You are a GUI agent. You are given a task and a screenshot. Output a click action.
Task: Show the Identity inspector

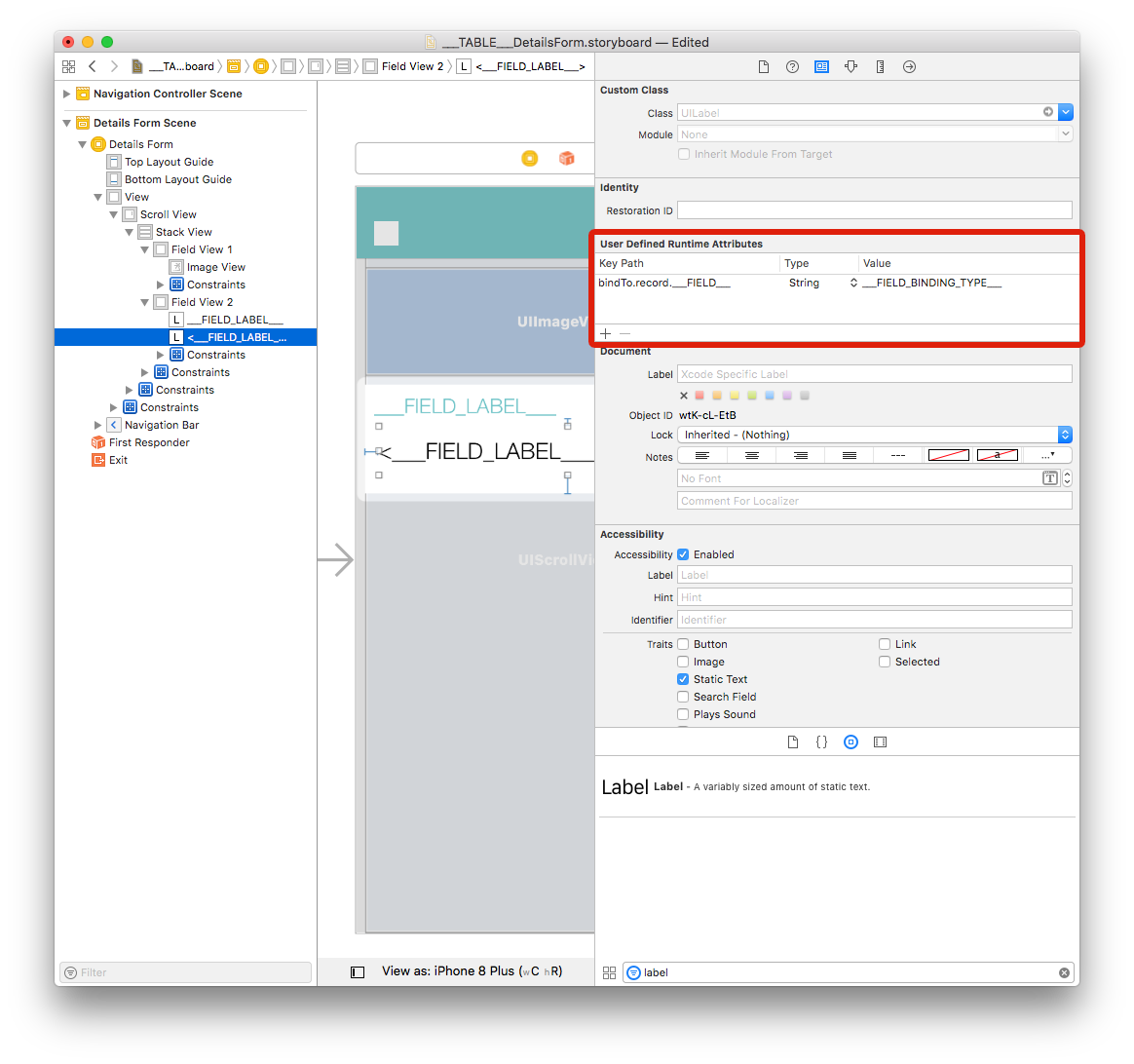pos(821,66)
